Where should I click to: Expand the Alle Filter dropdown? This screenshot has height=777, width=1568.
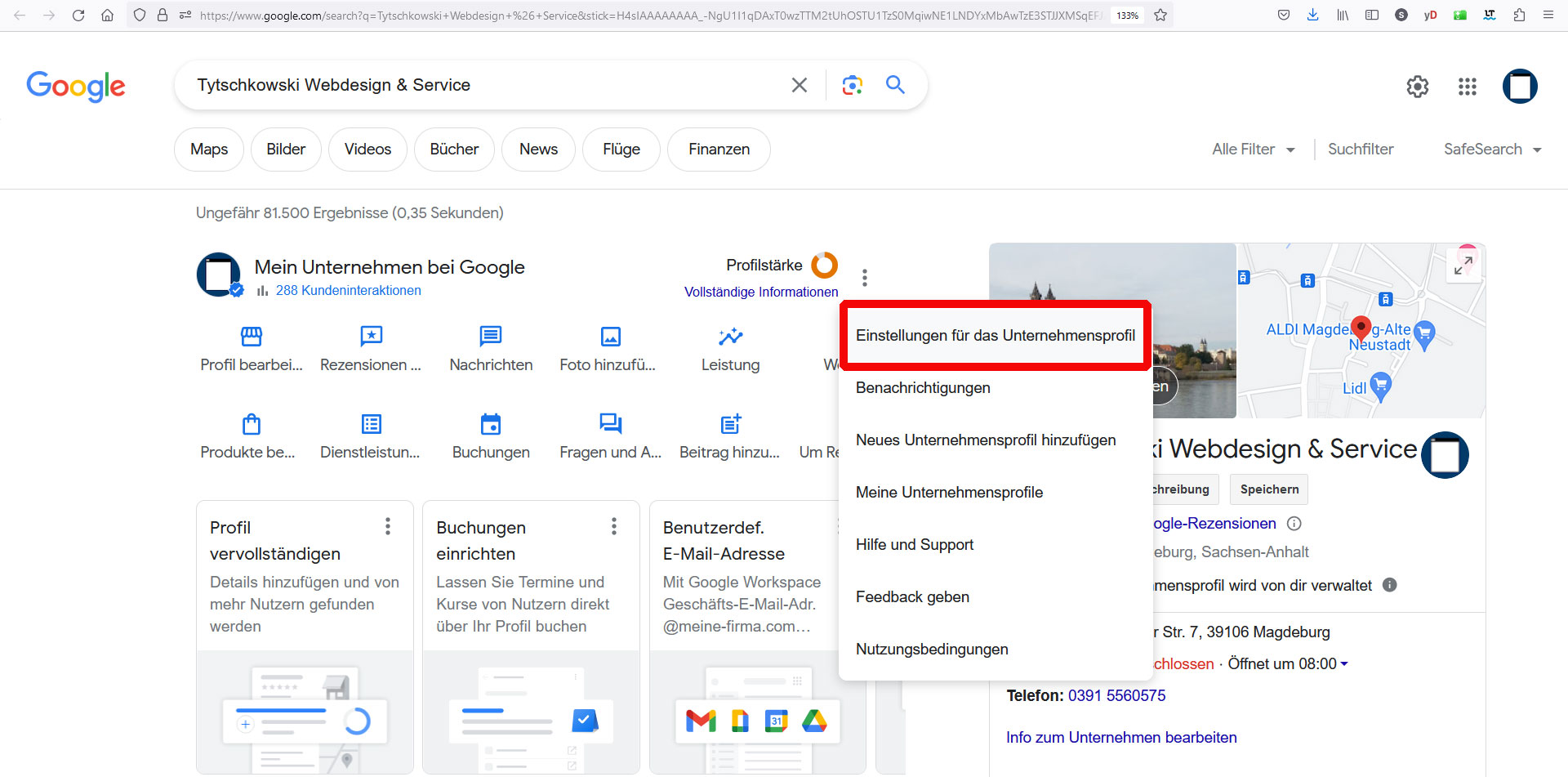click(x=1254, y=150)
